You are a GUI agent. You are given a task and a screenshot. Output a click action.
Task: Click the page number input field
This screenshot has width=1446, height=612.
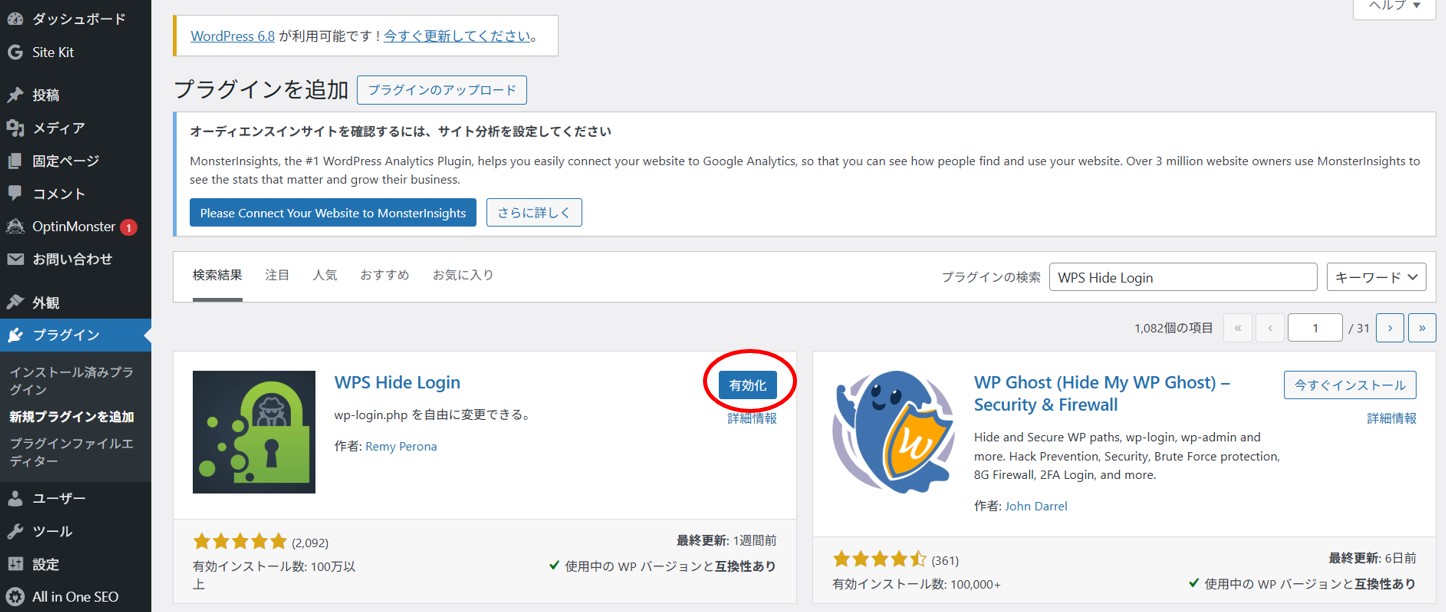click(1315, 327)
